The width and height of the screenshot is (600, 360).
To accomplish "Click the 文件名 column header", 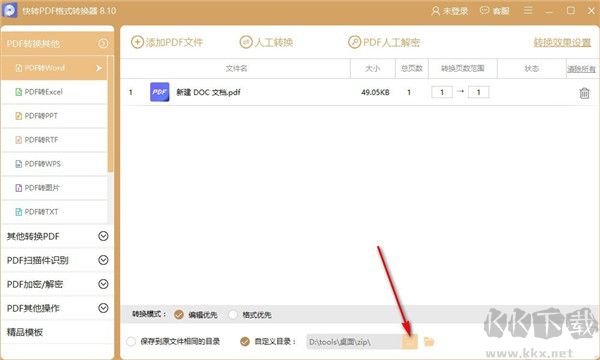I will click(236, 68).
